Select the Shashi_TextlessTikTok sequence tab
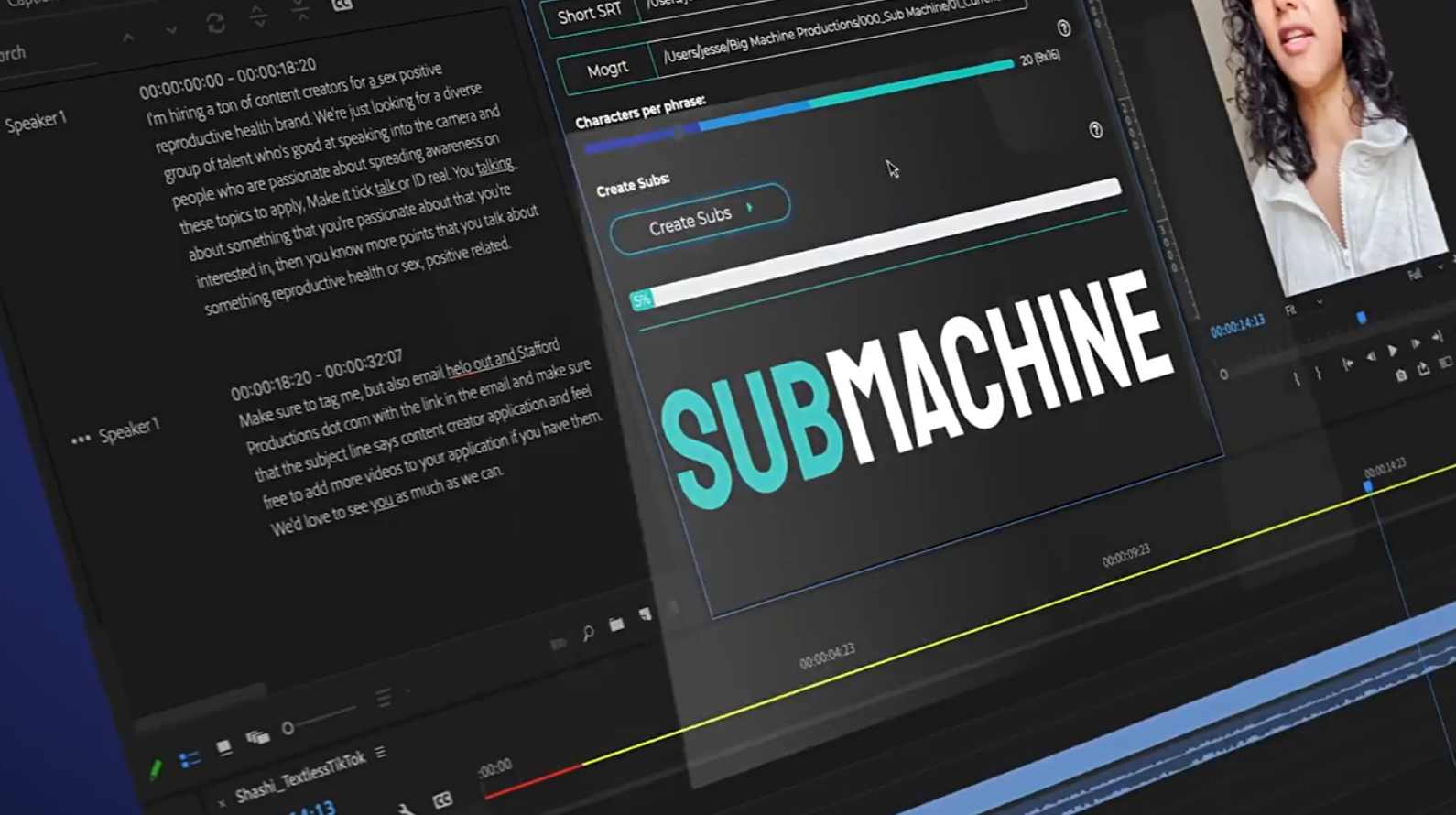The width and height of the screenshot is (1456, 815). pos(300,777)
